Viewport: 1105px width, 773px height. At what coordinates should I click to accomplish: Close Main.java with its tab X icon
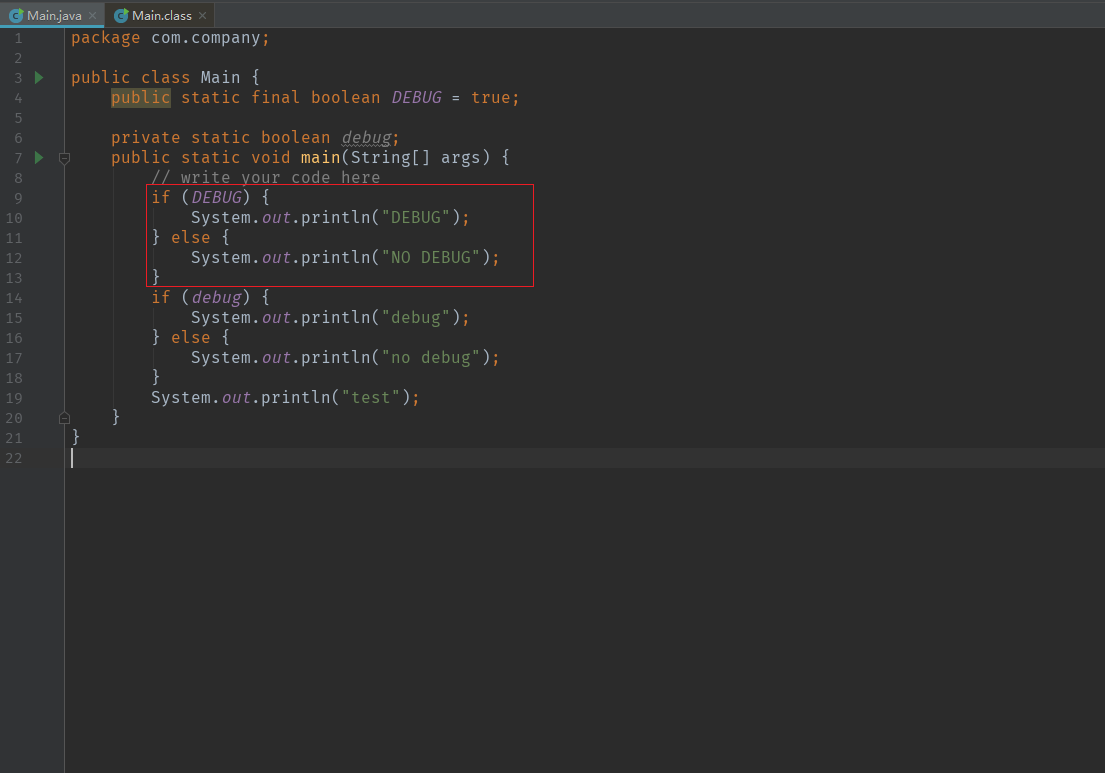click(92, 15)
